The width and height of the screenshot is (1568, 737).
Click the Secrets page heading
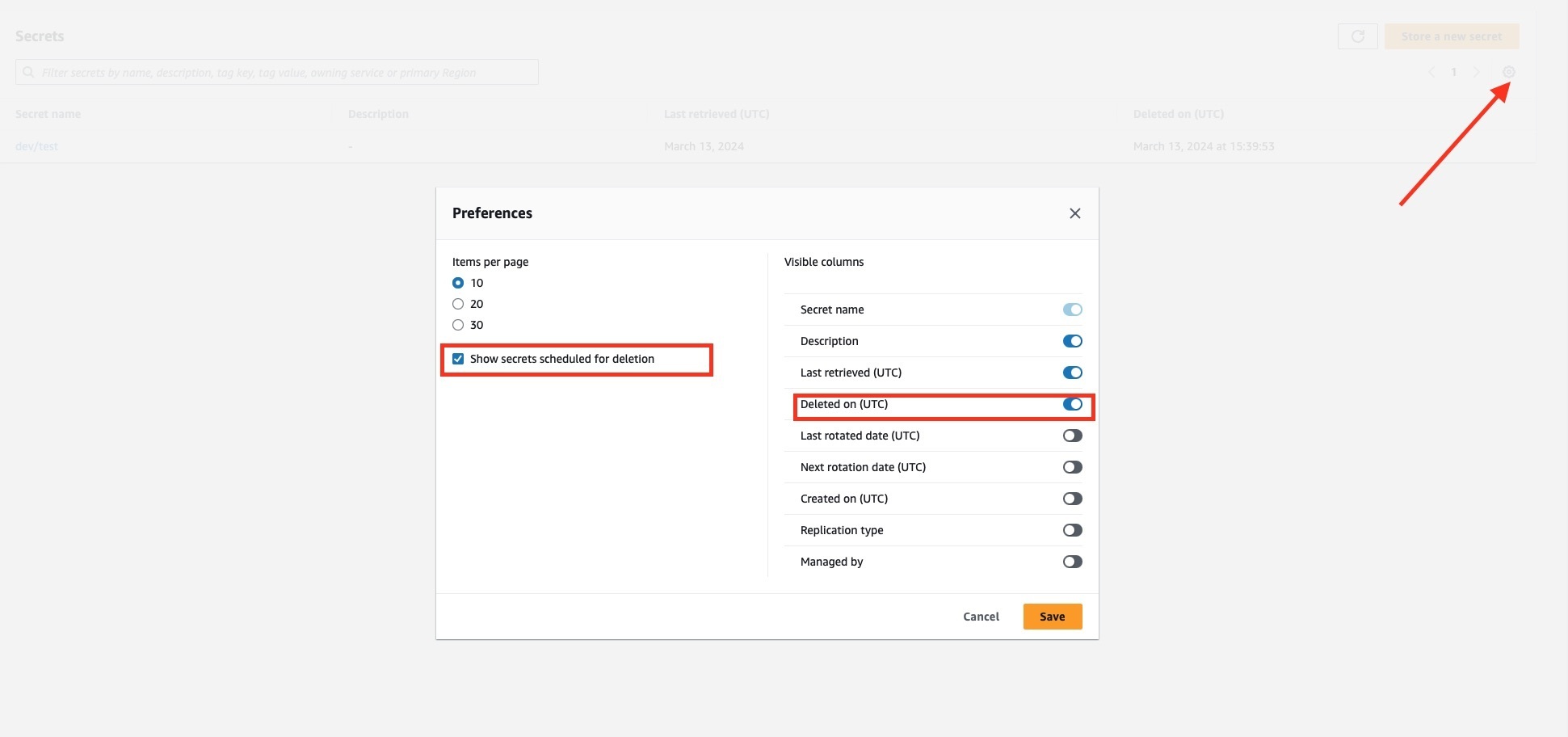(40, 36)
